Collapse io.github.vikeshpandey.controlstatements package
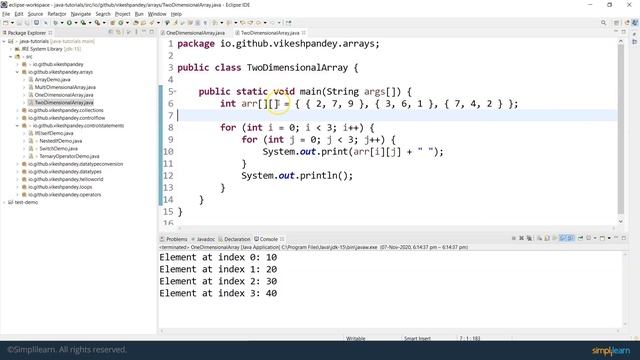The height and width of the screenshot is (360, 640). (18, 126)
